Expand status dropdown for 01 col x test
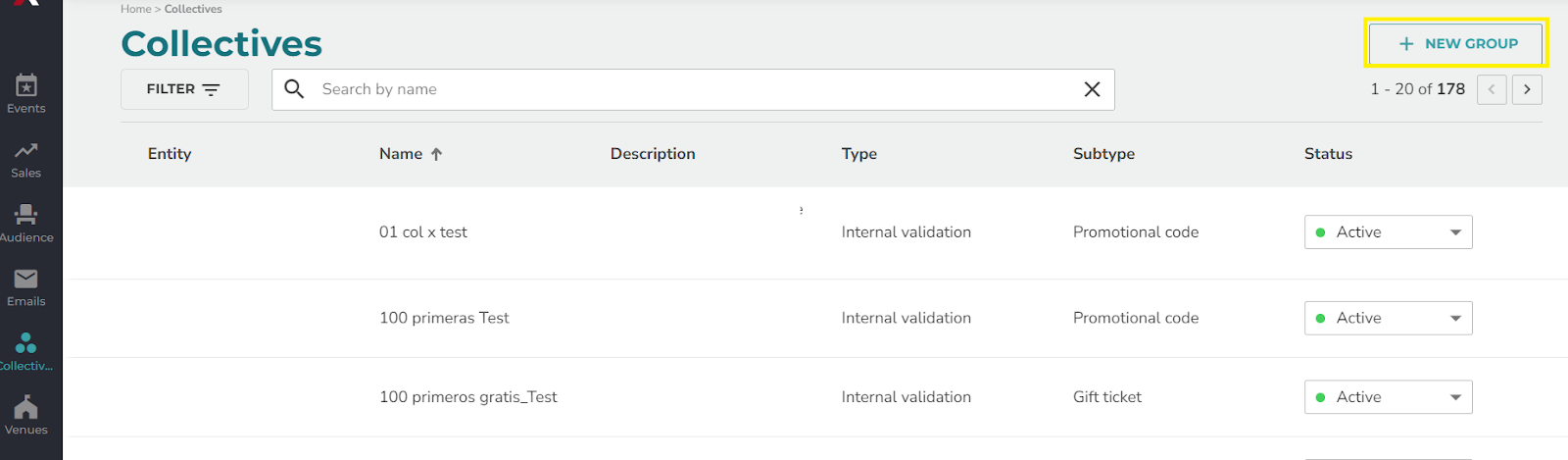Viewport: 1568px width, 460px height. [1388, 232]
